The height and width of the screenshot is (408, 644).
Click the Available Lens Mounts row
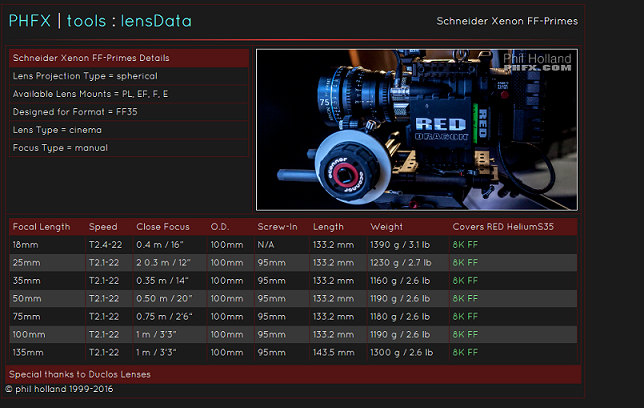90,94
